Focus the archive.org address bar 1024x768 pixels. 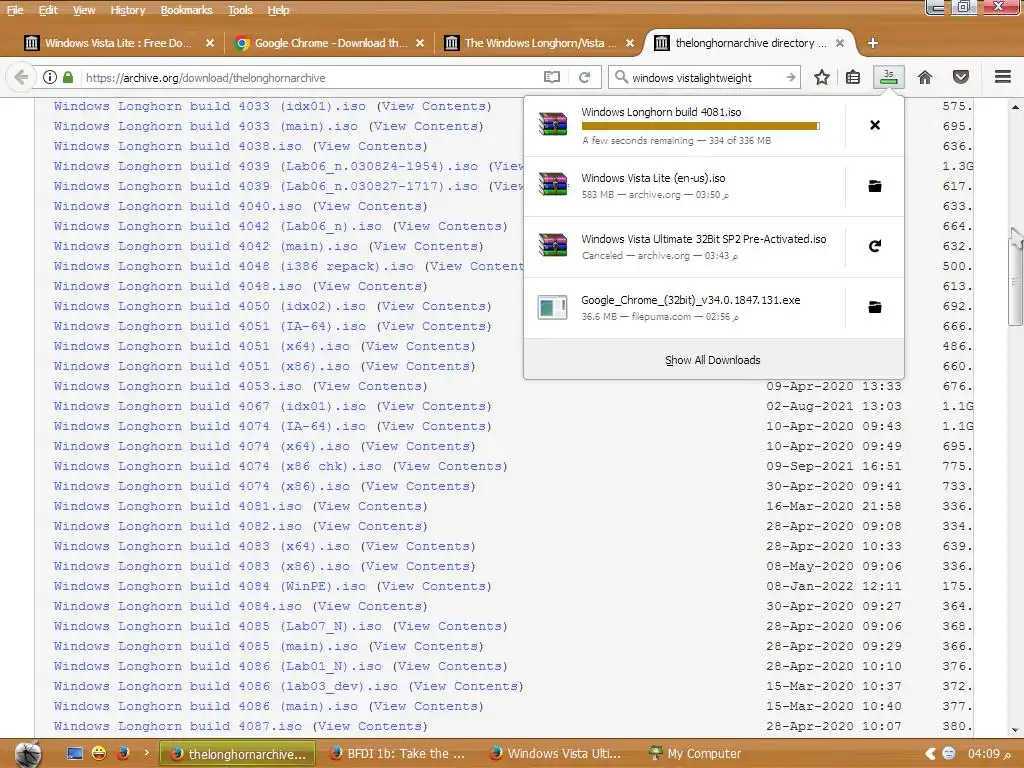pyautogui.click(x=310, y=78)
